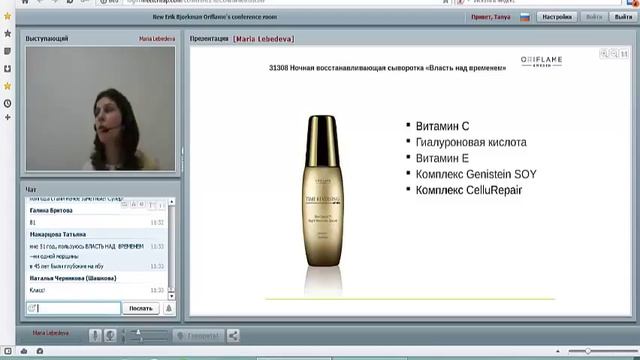The width and height of the screenshot is (640, 360).
Task: Click the browser zoom slider at bottom right
Action: (602, 351)
